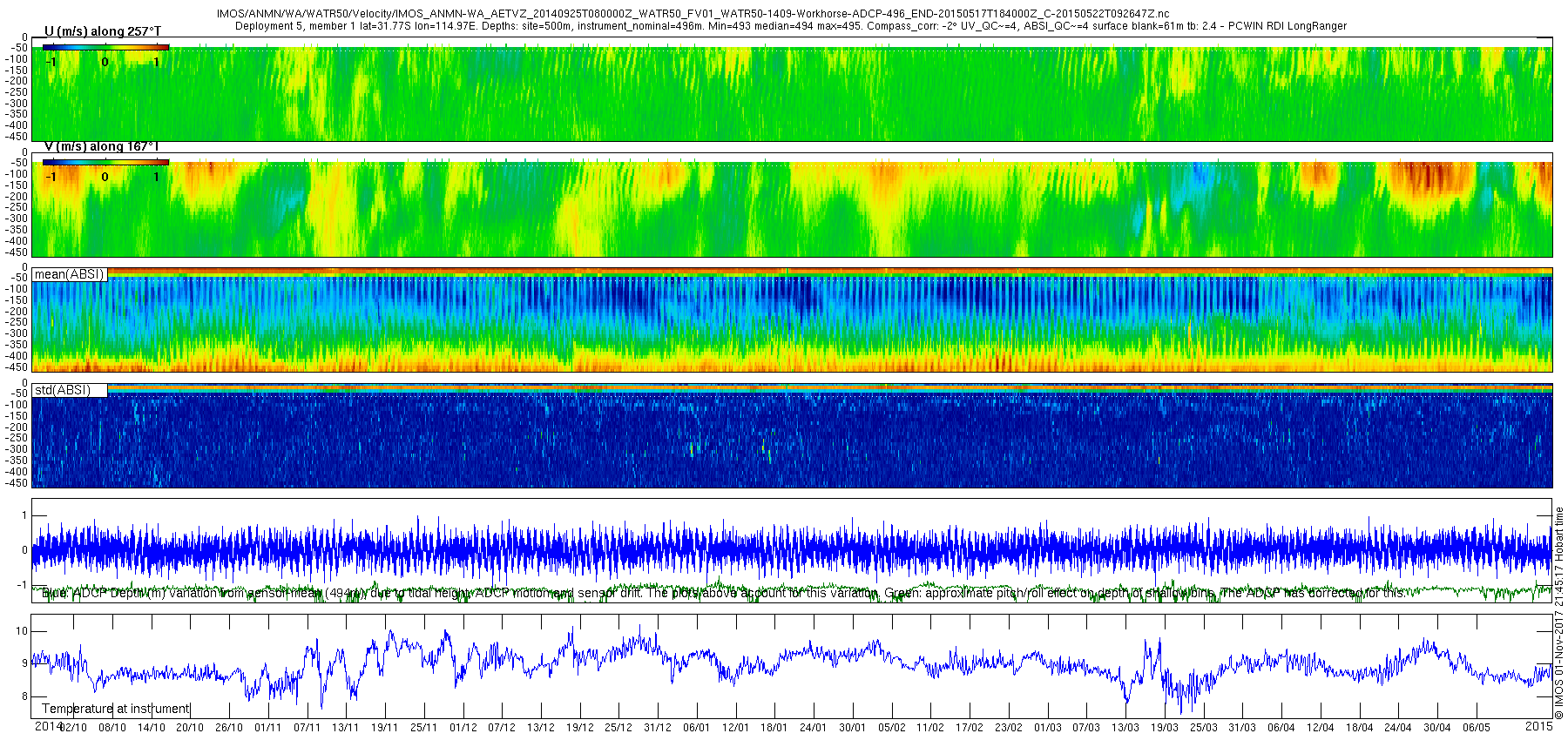Click the '01/12' date tick label
Viewport: 1568px width, 740px height.
tap(463, 728)
